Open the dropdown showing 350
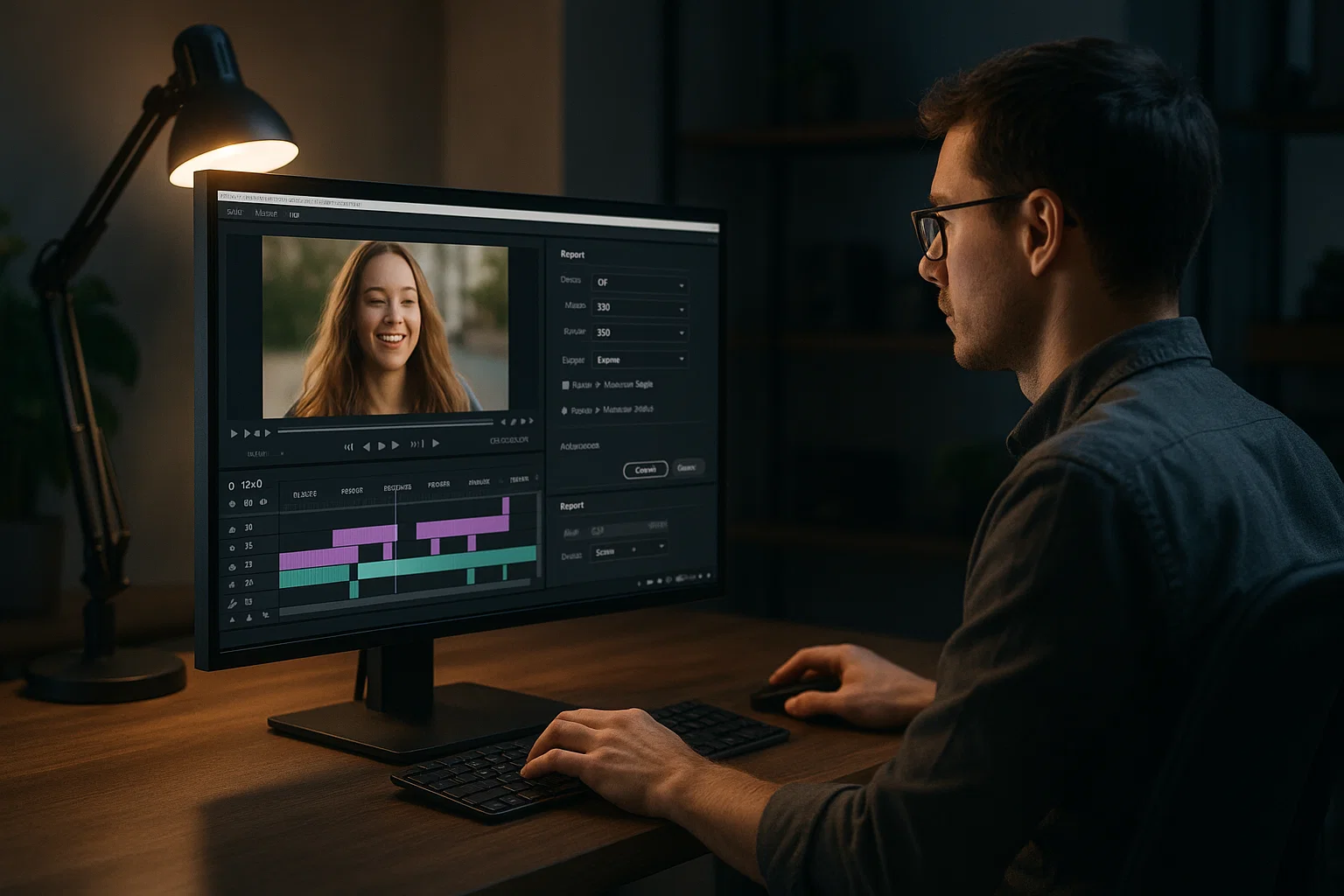The height and width of the screenshot is (896, 1344). click(x=640, y=332)
